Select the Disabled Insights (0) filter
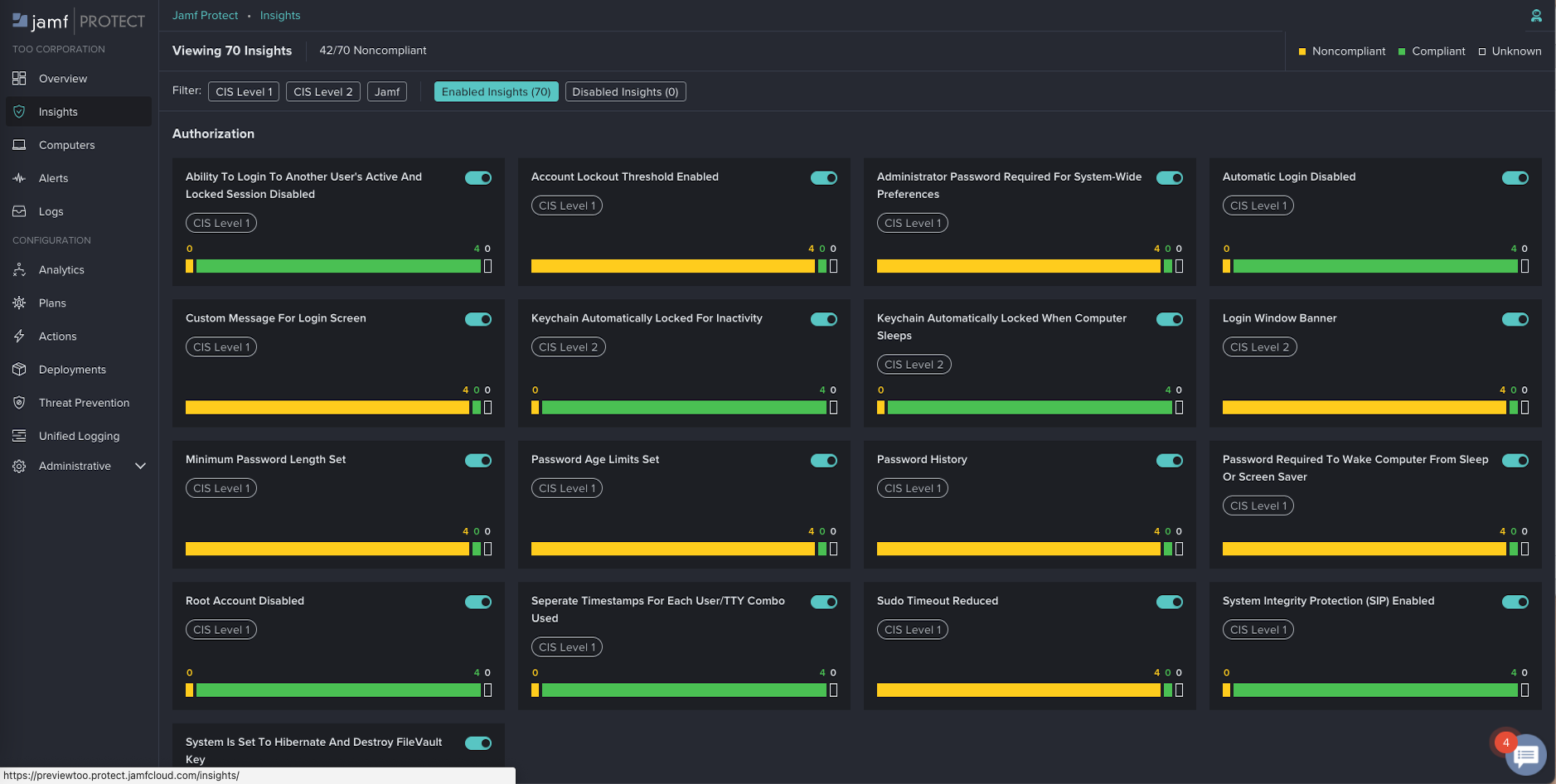1556x784 pixels. pyautogui.click(x=625, y=92)
